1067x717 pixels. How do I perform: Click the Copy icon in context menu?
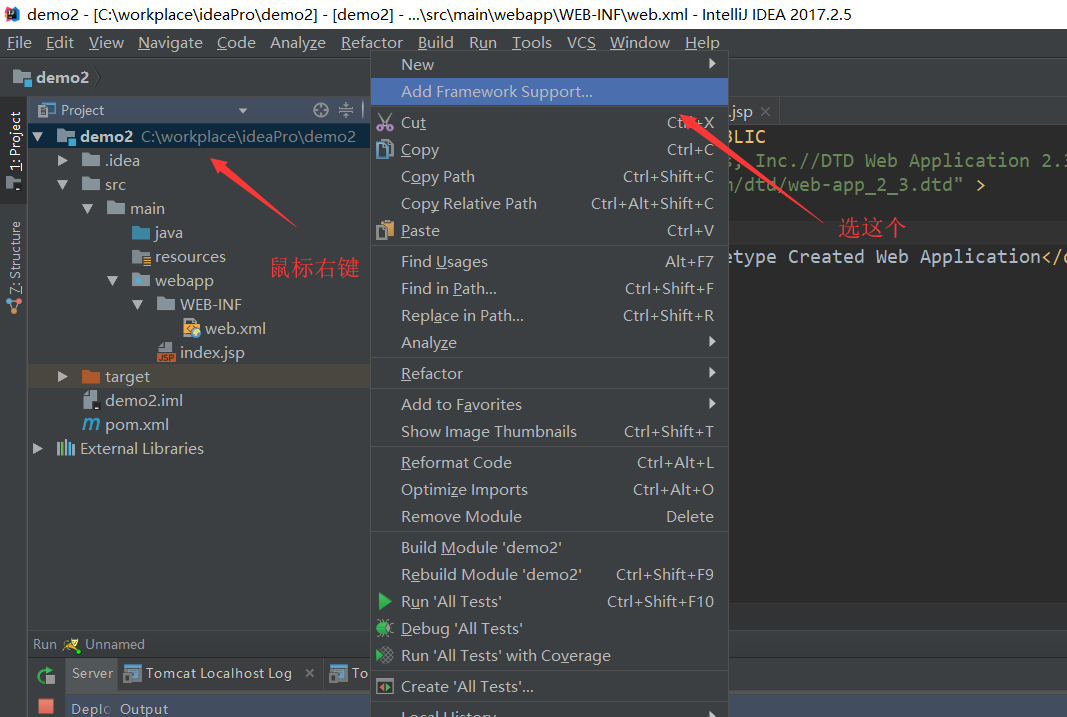click(x=385, y=149)
